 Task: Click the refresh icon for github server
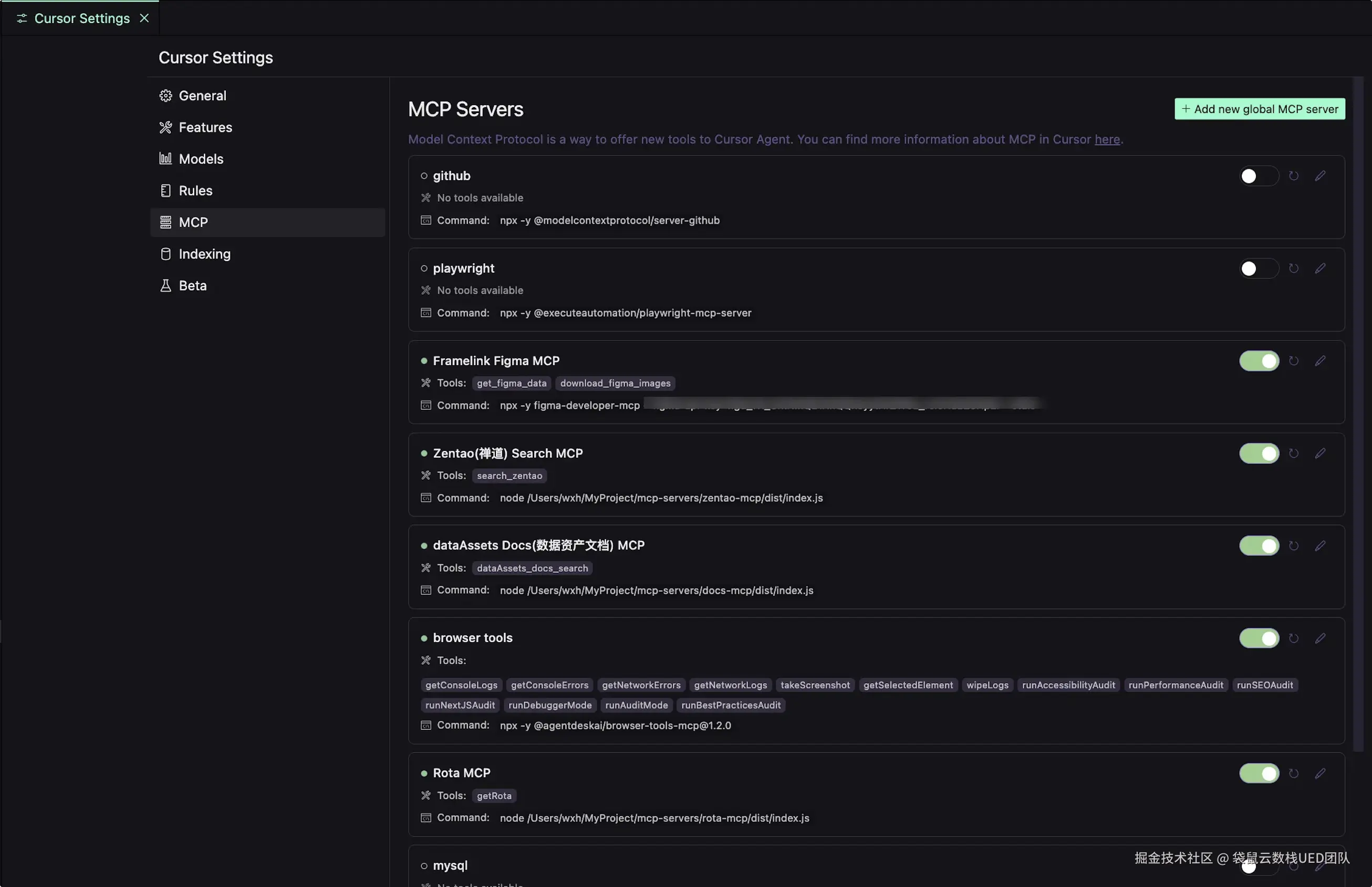coord(1293,176)
